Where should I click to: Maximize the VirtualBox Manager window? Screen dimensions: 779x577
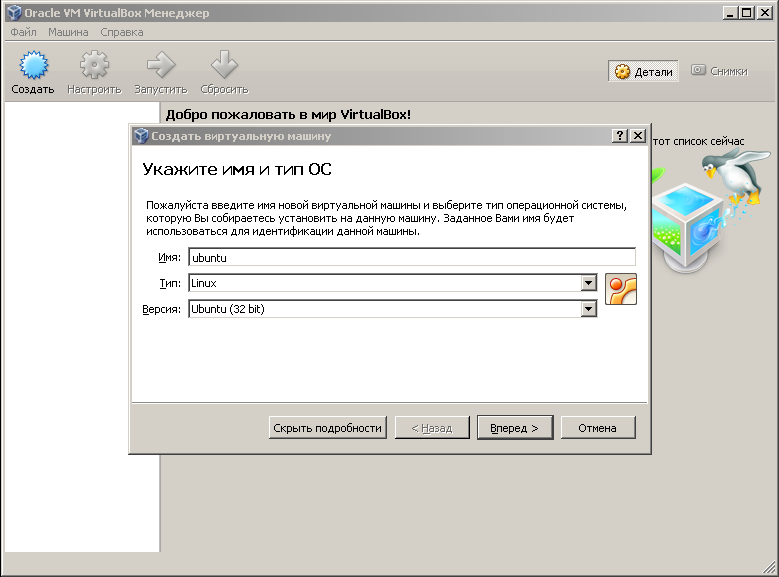pos(747,13)
